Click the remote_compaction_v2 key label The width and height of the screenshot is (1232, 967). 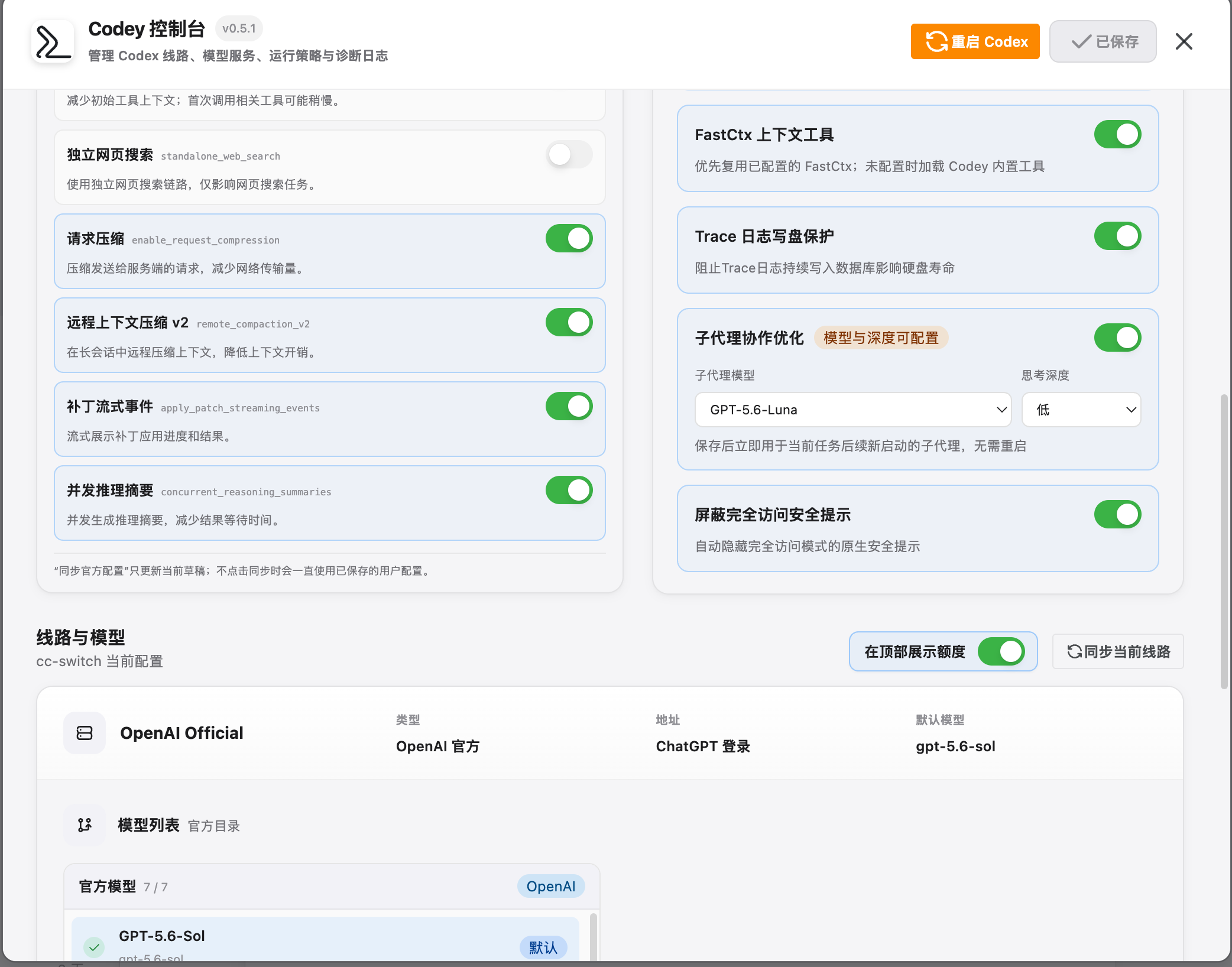pyautogui.click(x=253, y=324)
